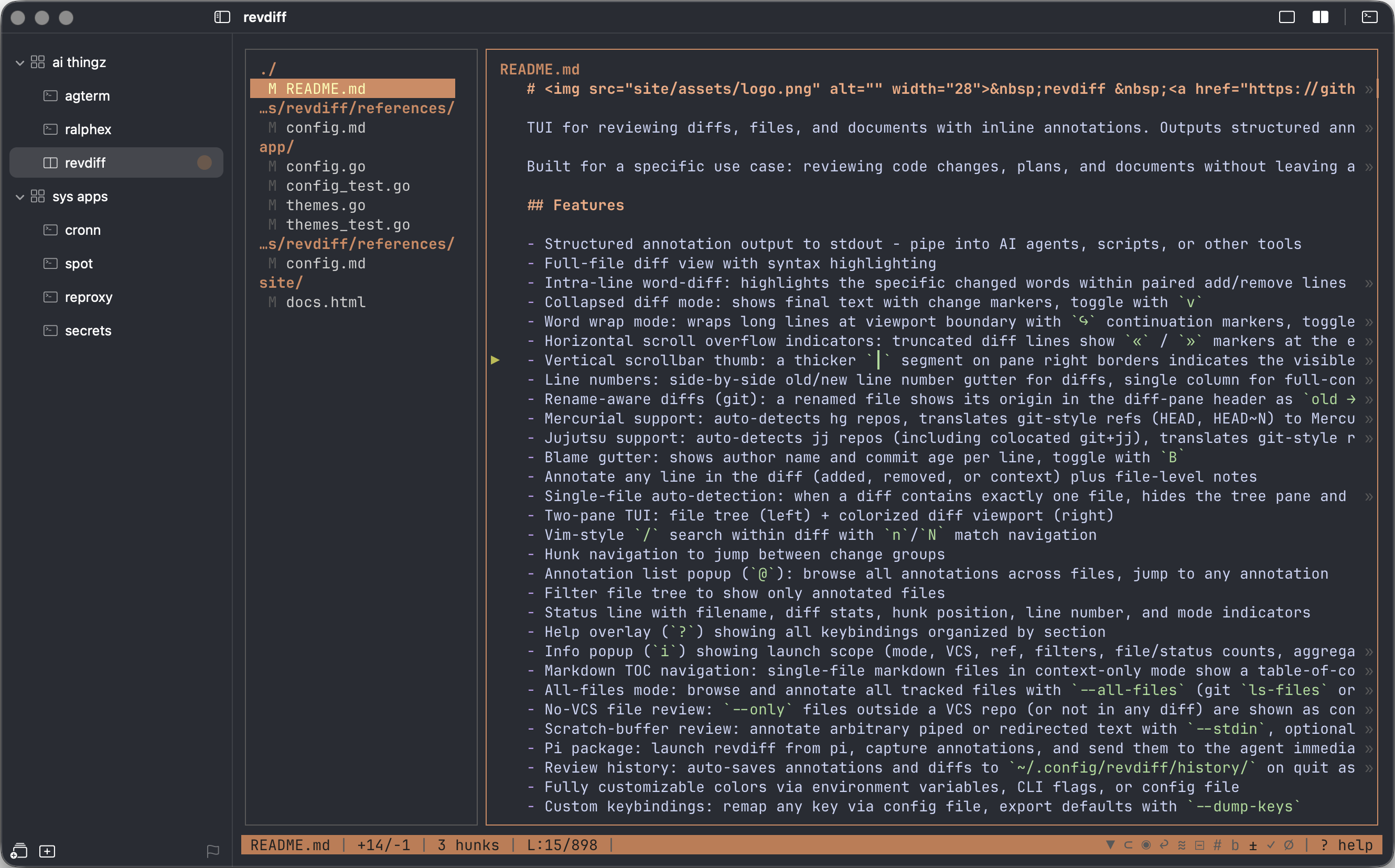Click the '## Features' heading in diff pane
The width and height of the screenshot is (1395, 868).
[575, 205]
